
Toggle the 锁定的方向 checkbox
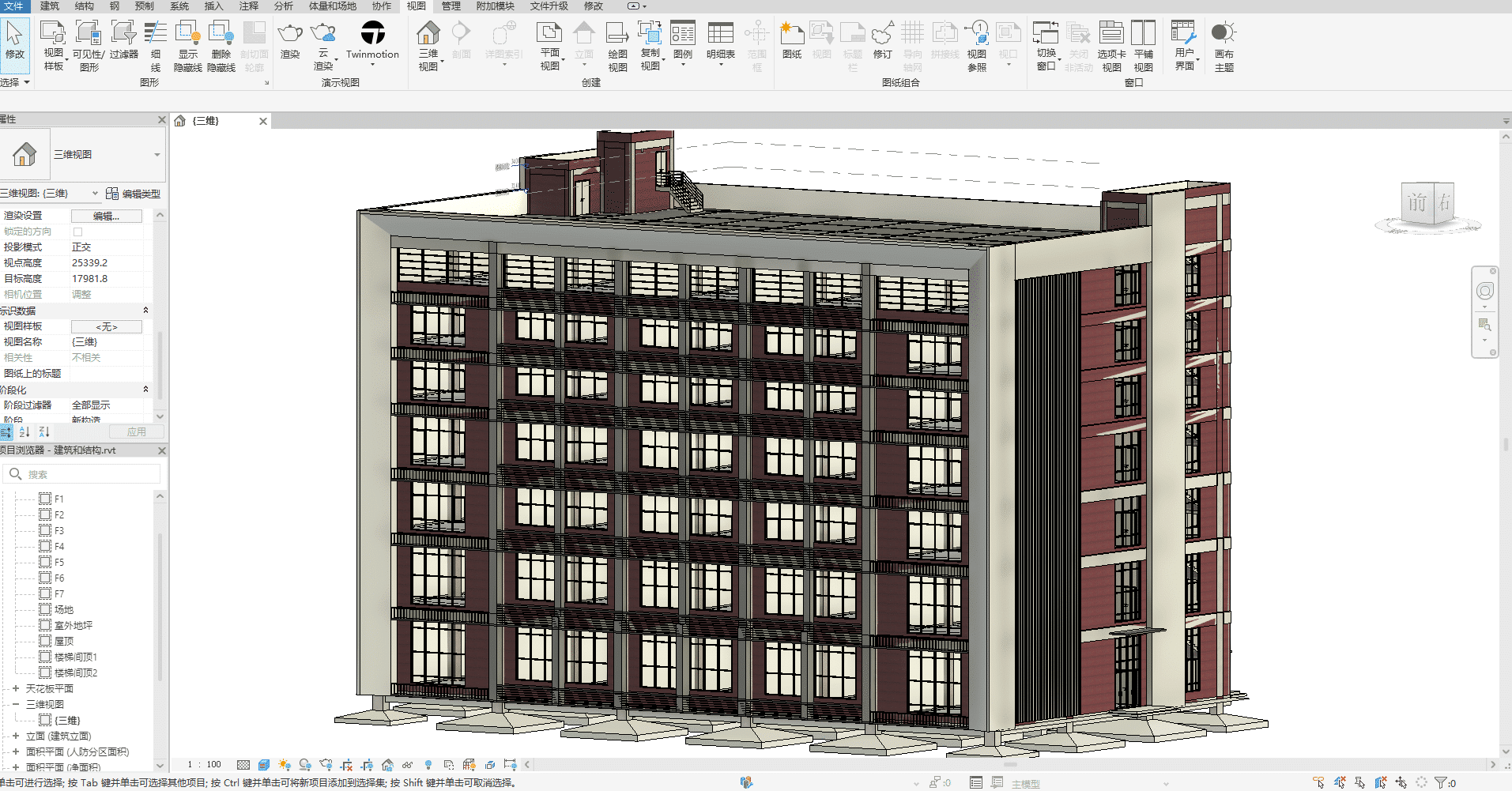77,232
